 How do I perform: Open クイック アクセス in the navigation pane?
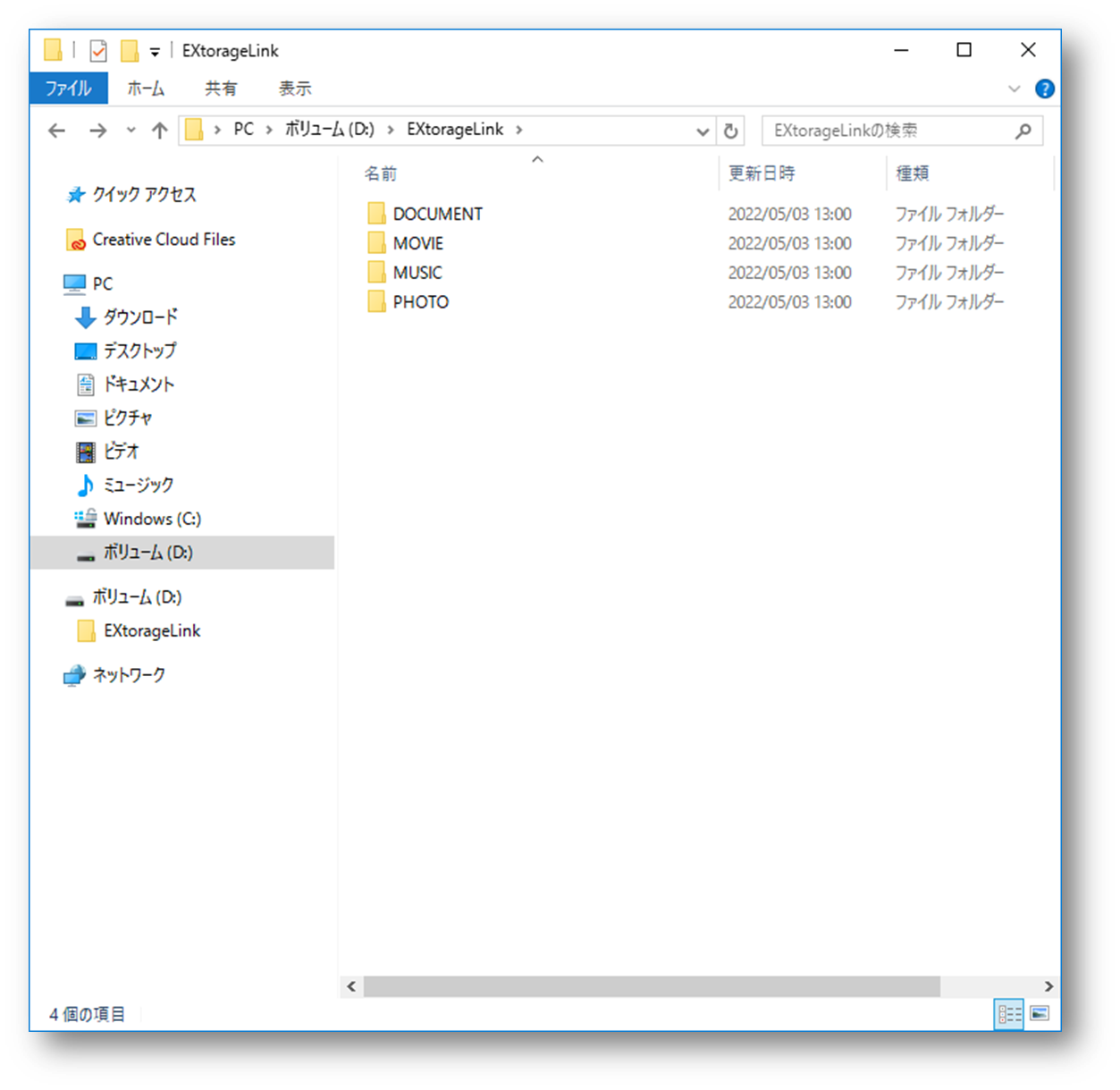point(144,195)
